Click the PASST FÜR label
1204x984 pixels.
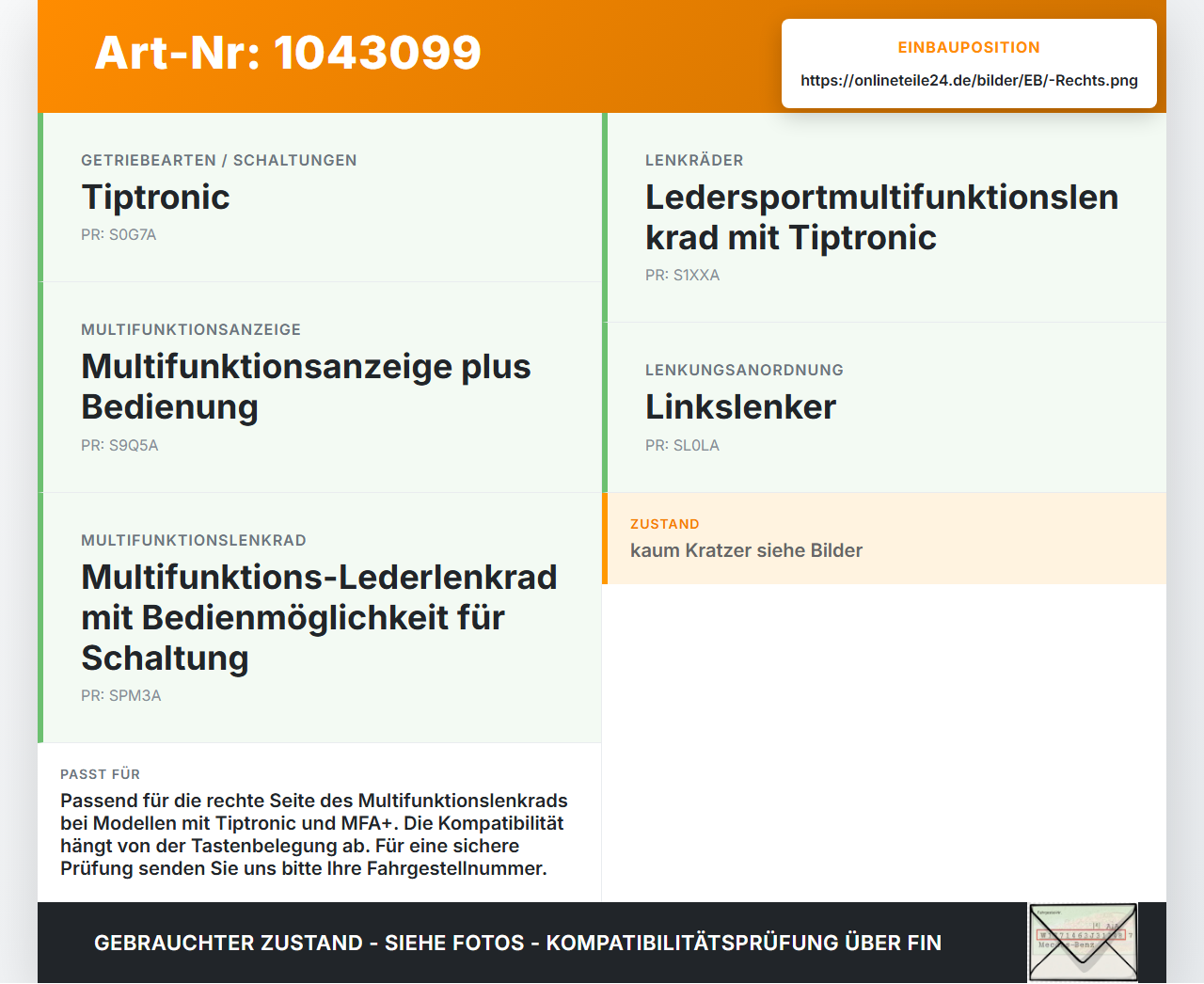101,774
